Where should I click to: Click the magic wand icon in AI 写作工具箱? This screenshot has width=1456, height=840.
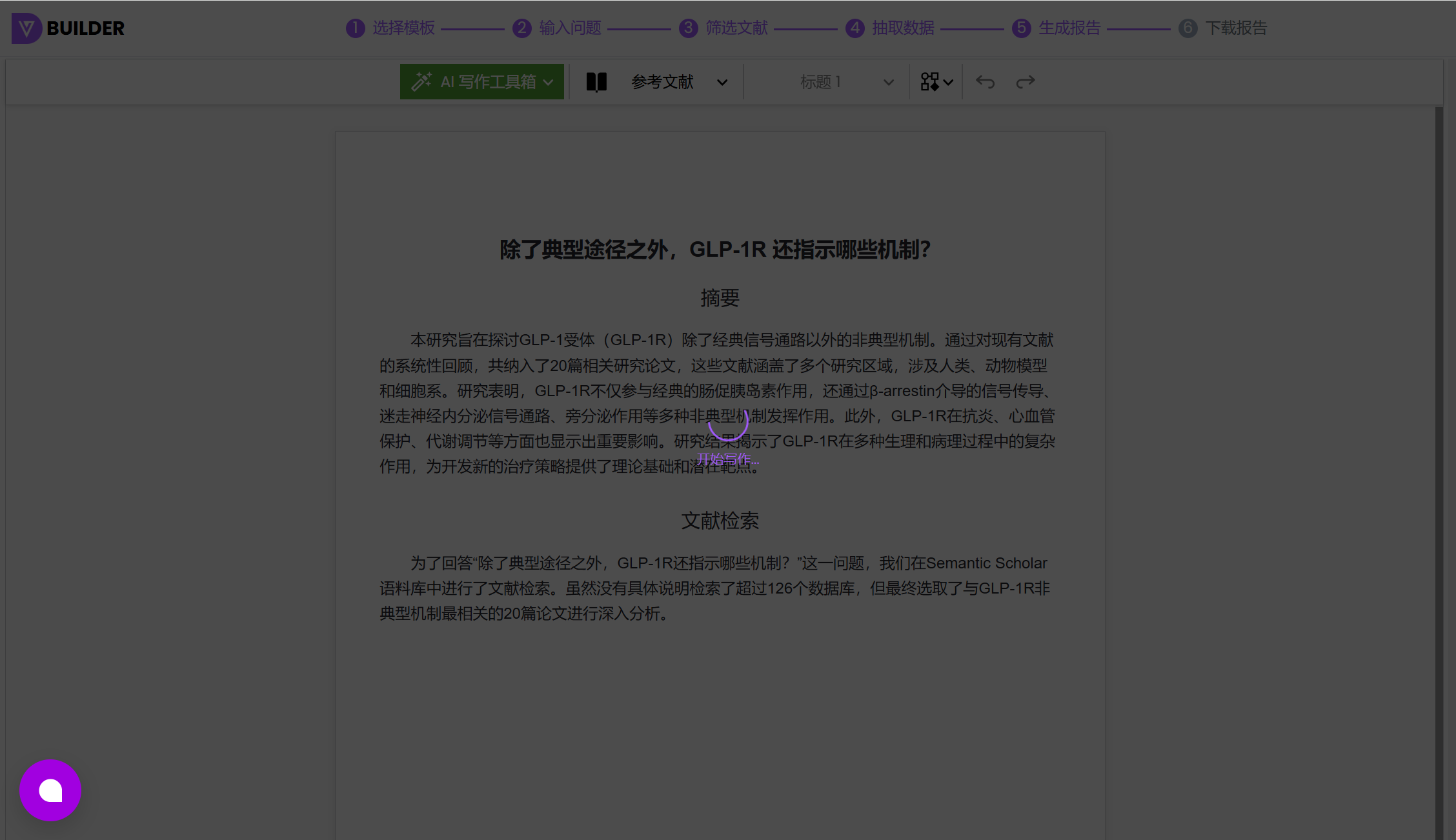(423, 81)
